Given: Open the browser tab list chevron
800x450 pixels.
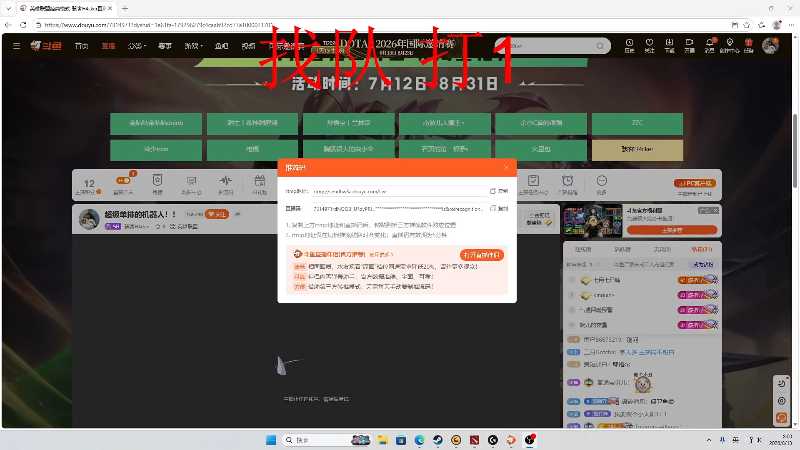Looking at the screenshot, I should click(x=8, y=8).
